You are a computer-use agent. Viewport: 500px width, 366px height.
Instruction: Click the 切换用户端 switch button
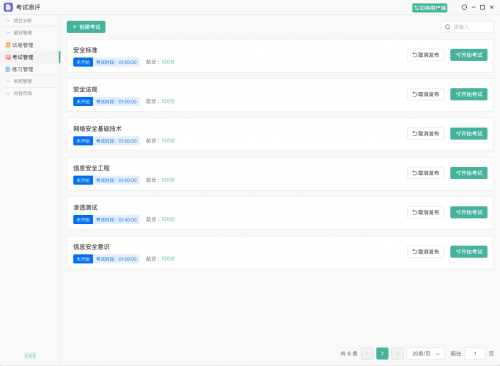(430, 8)
